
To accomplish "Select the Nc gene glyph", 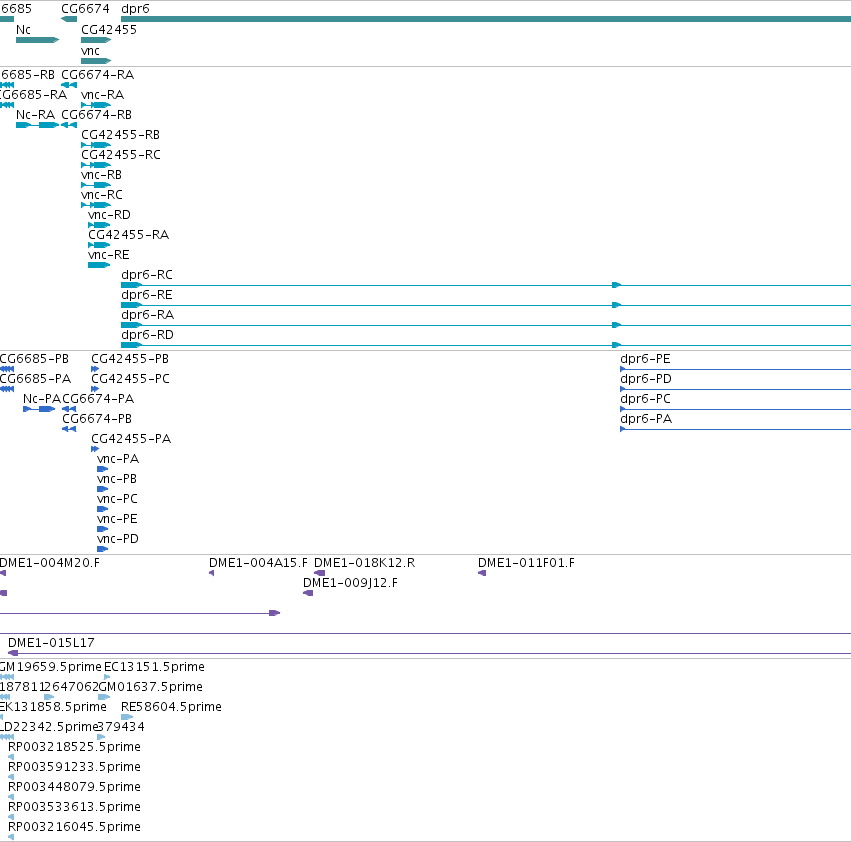I will pos(37,40).
